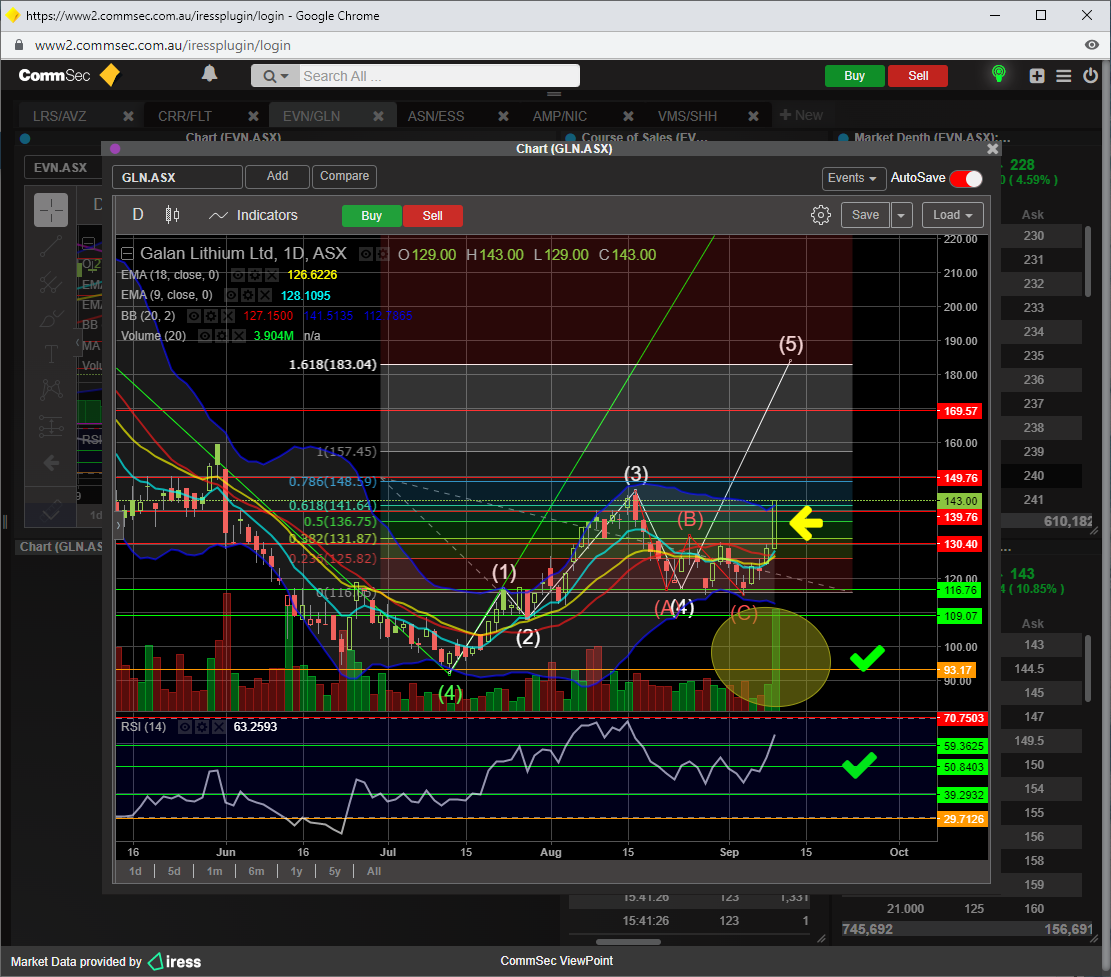1111x977 pixels.
Task: Open settings for Volume (20) indicator
Action: pyautogui.click(x=221, y=336)
